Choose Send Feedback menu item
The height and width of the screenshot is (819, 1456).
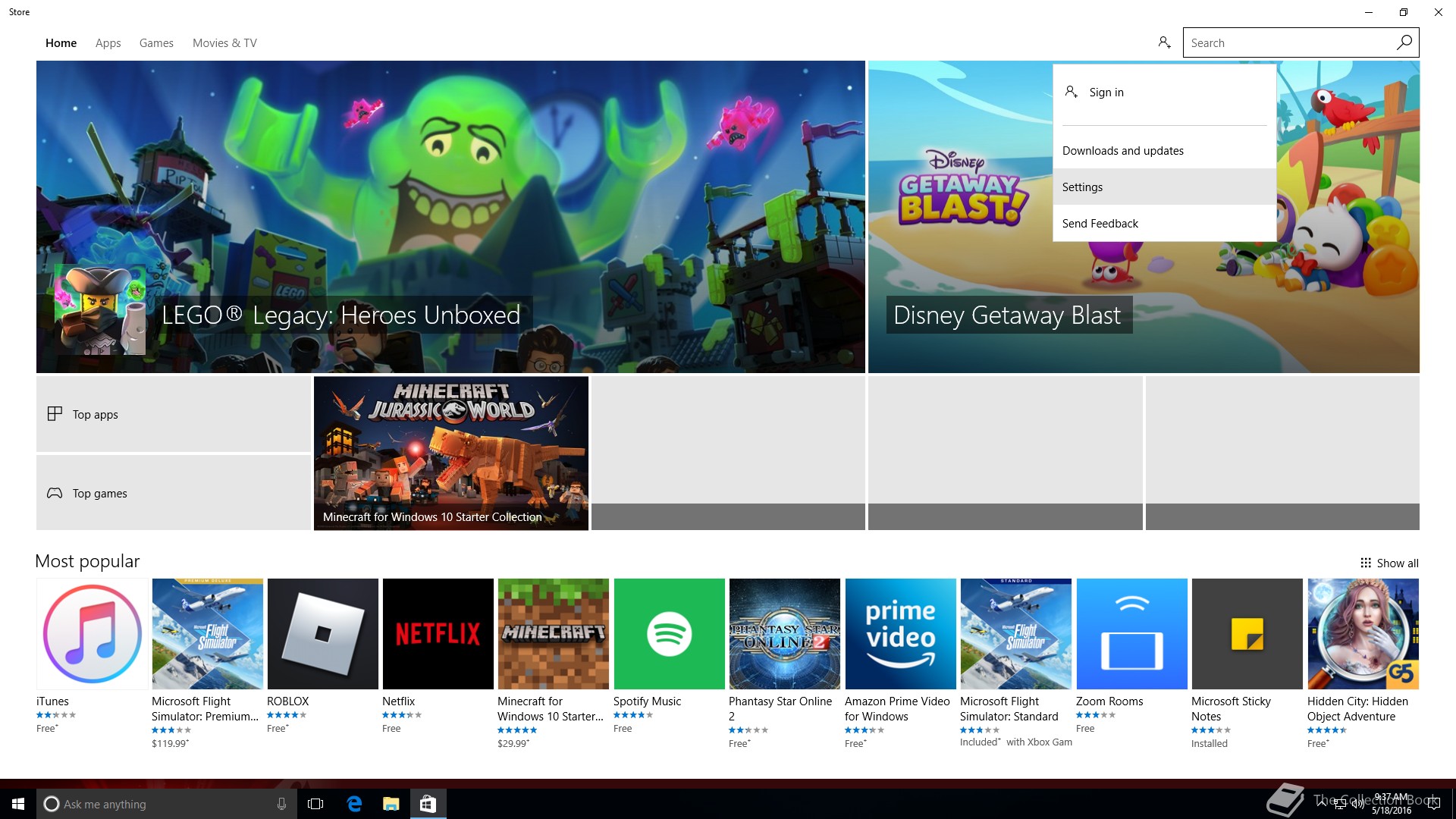[x=1165, y=223]
